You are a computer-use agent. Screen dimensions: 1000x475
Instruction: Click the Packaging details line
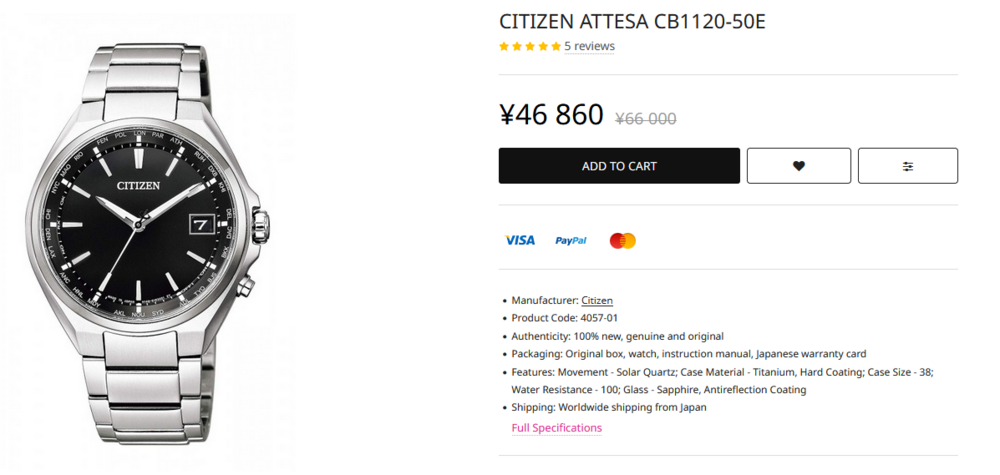pos(688,354)
